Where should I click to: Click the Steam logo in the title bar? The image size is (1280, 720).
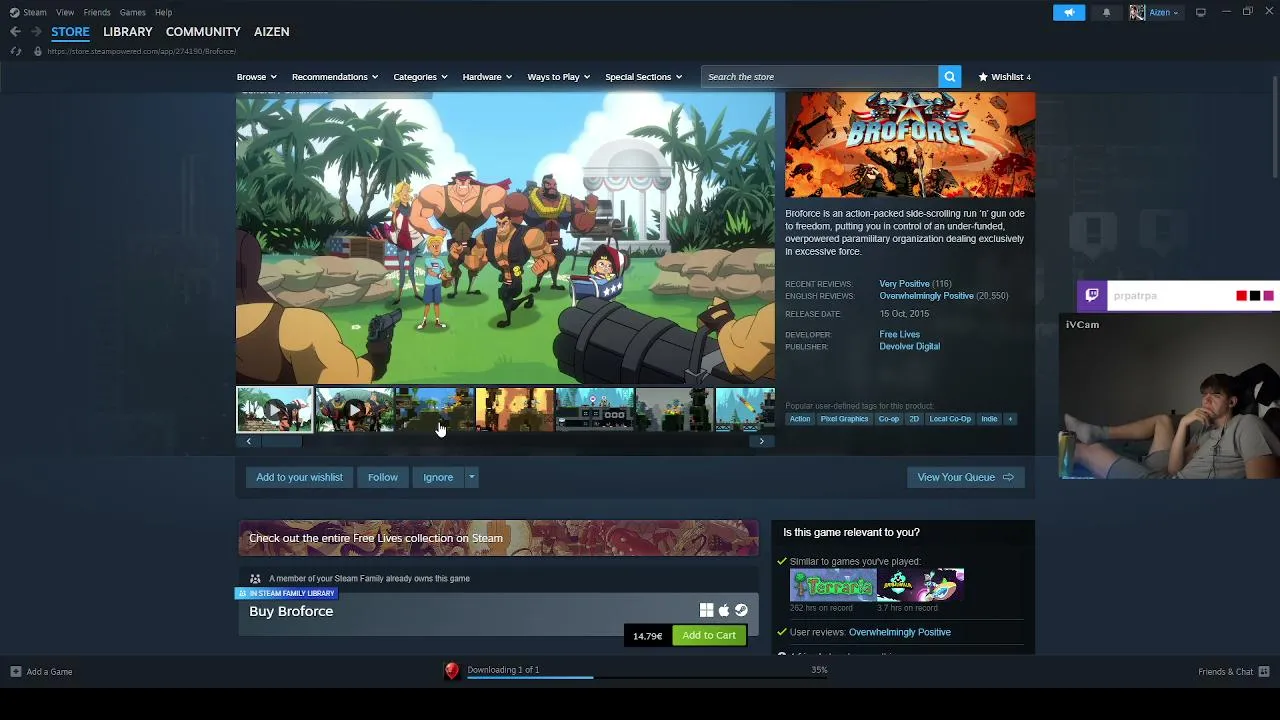click(x=14, y=12)
